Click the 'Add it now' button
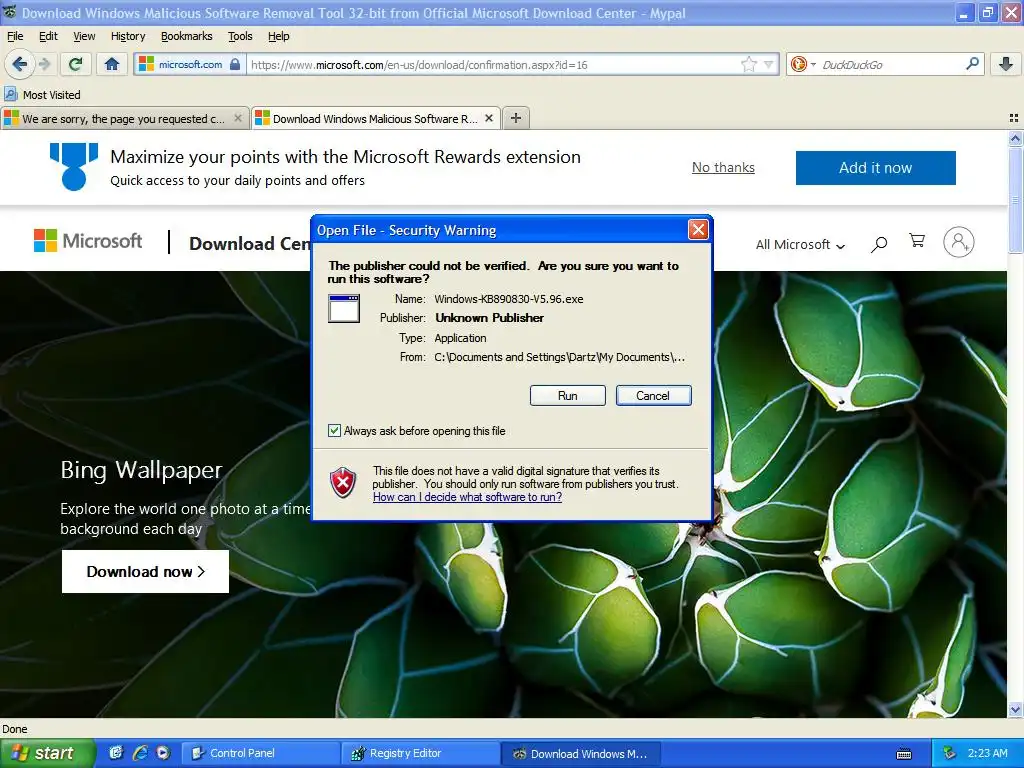Image resolution: width=1024 pixels, height=768 pixels. pos(875,168)
